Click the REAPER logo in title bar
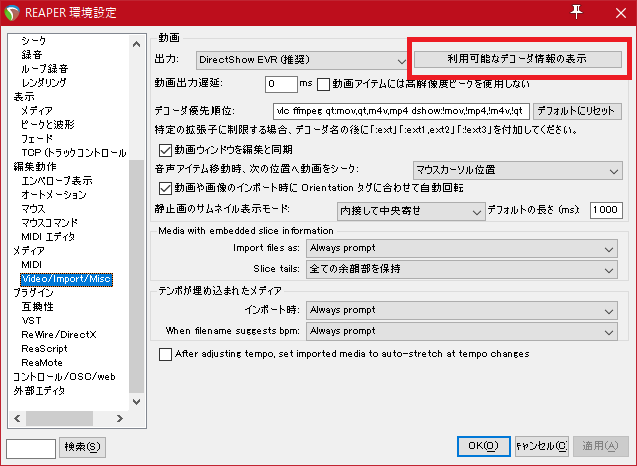The width and height of the screenshot is (637, 466). pos(12,13)
